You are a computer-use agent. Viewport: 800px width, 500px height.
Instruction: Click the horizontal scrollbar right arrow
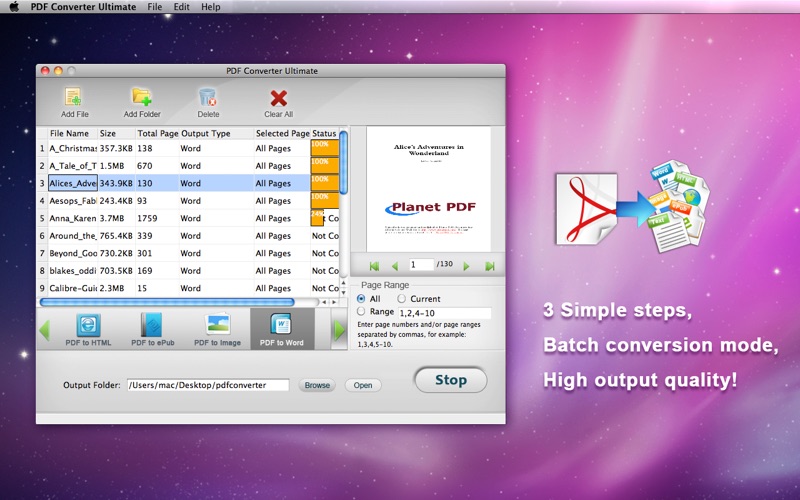pyautogui.click(x=334, y=302)
